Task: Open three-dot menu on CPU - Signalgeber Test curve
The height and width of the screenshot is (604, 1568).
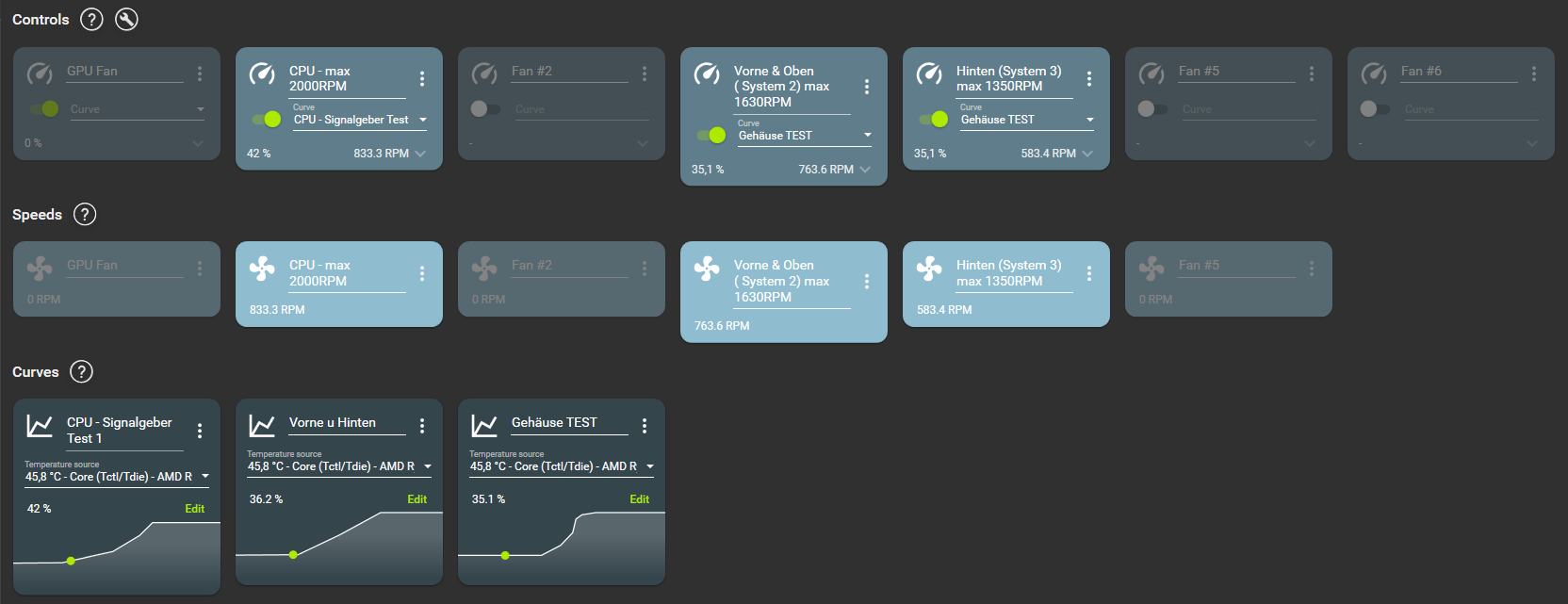Action: (x=200, y=431)
